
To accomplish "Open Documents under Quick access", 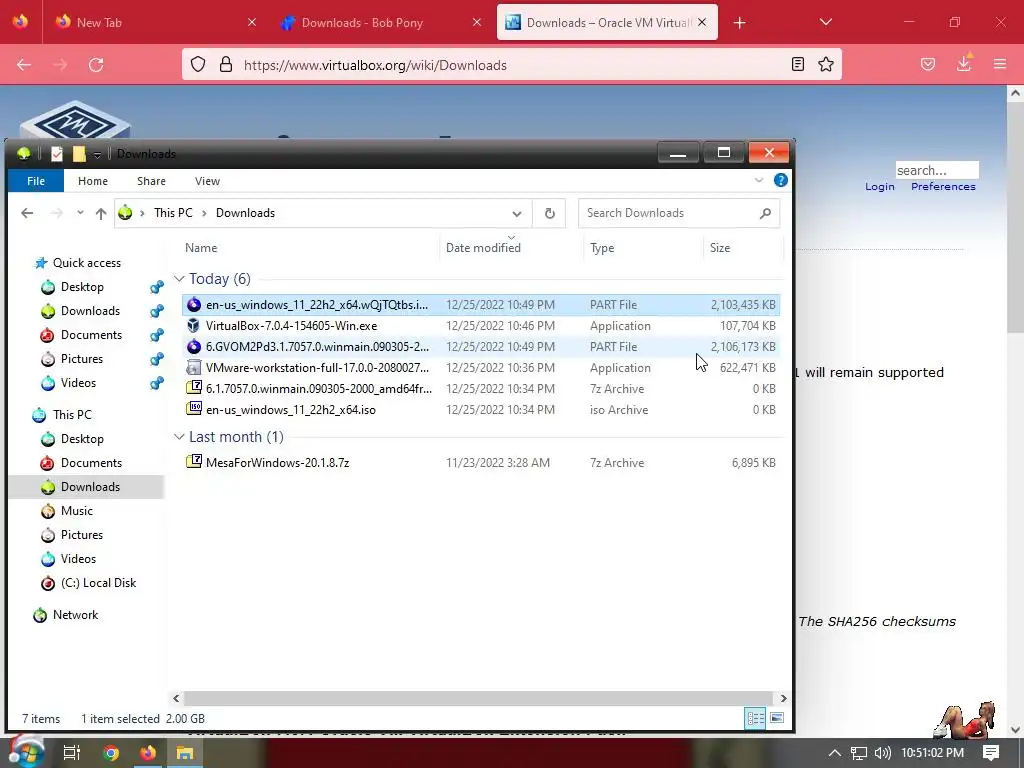I will click(91, 335).
